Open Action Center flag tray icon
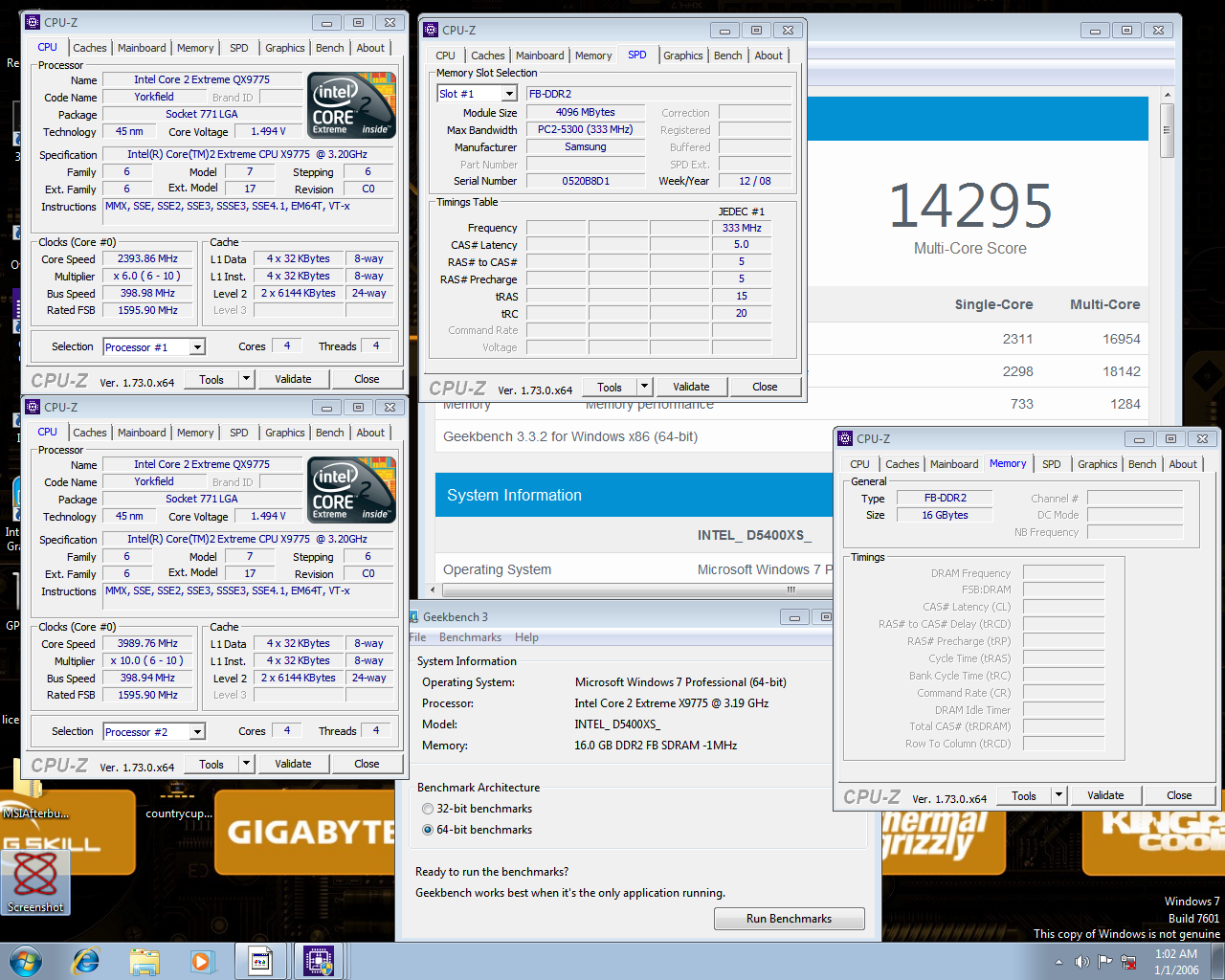 1104,962
